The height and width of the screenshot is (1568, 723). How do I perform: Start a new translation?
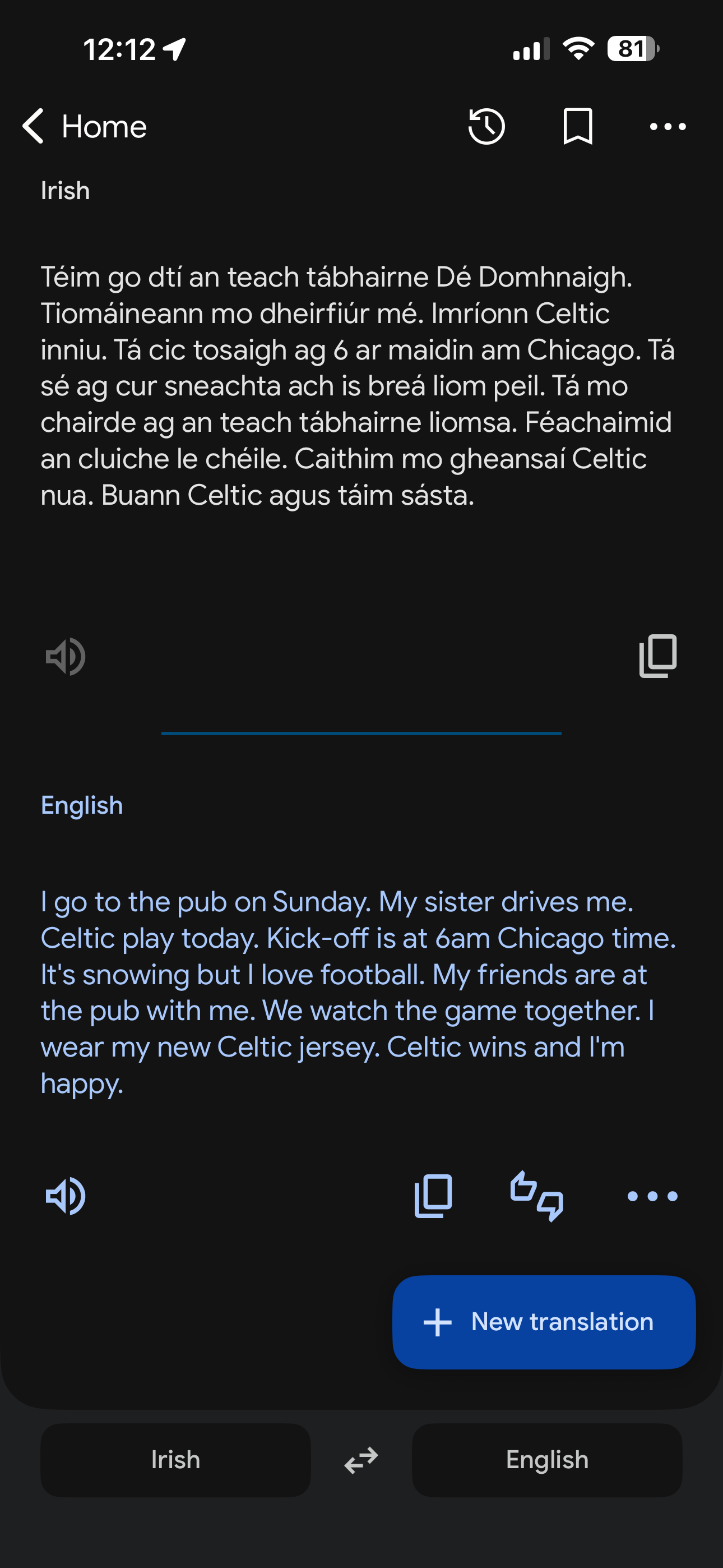point(544,1322)
